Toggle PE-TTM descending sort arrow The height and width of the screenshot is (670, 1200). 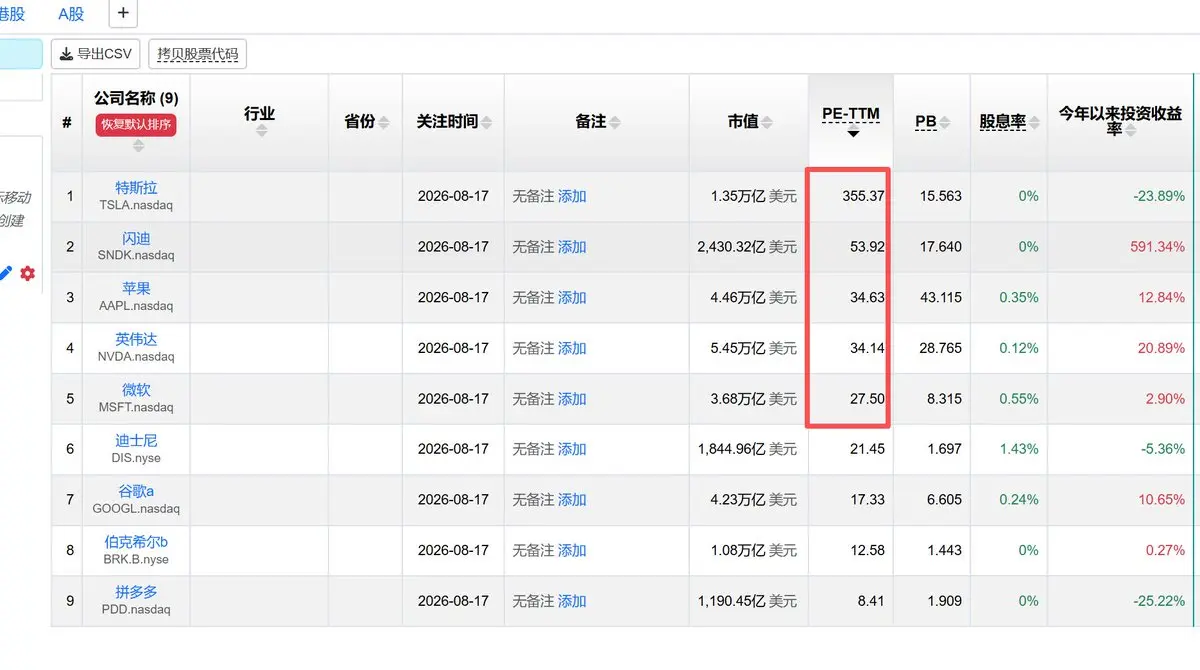click(852, 133)
